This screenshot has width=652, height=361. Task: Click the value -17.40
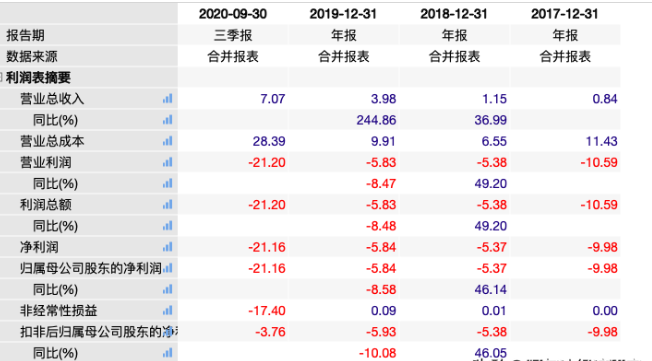click(267, 310)
